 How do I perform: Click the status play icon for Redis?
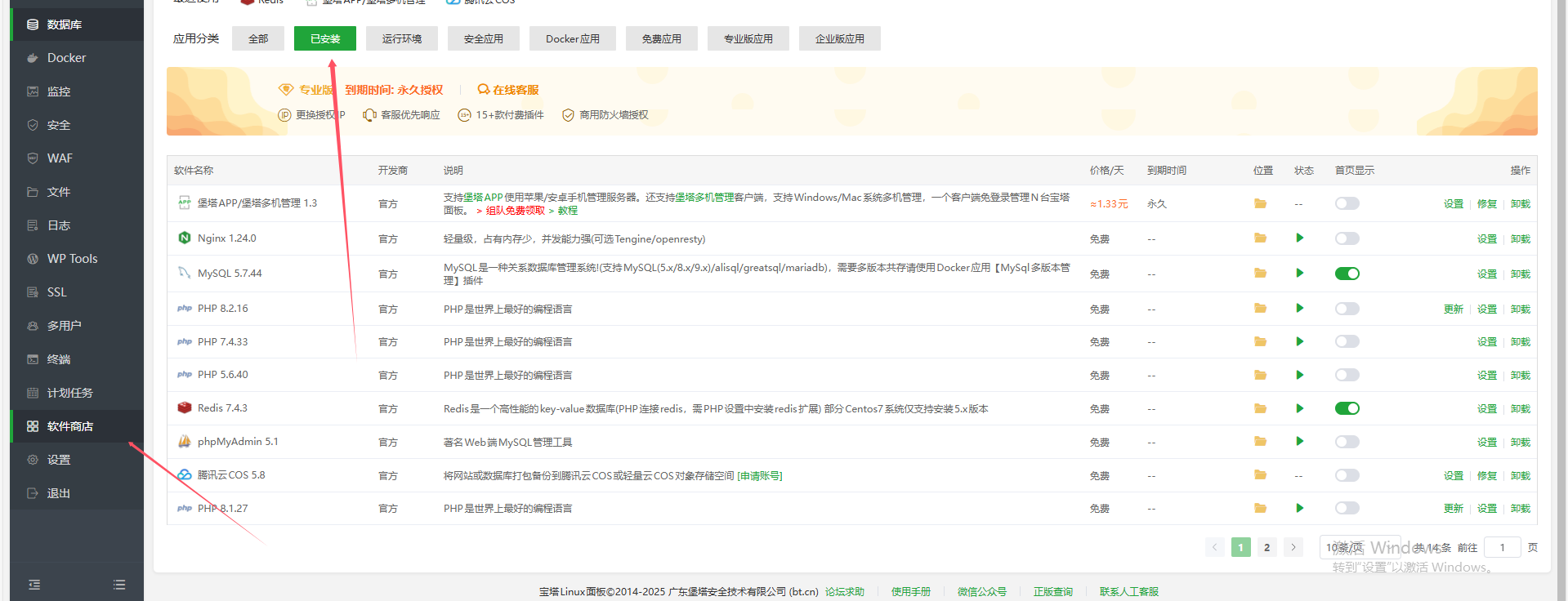1299,408
